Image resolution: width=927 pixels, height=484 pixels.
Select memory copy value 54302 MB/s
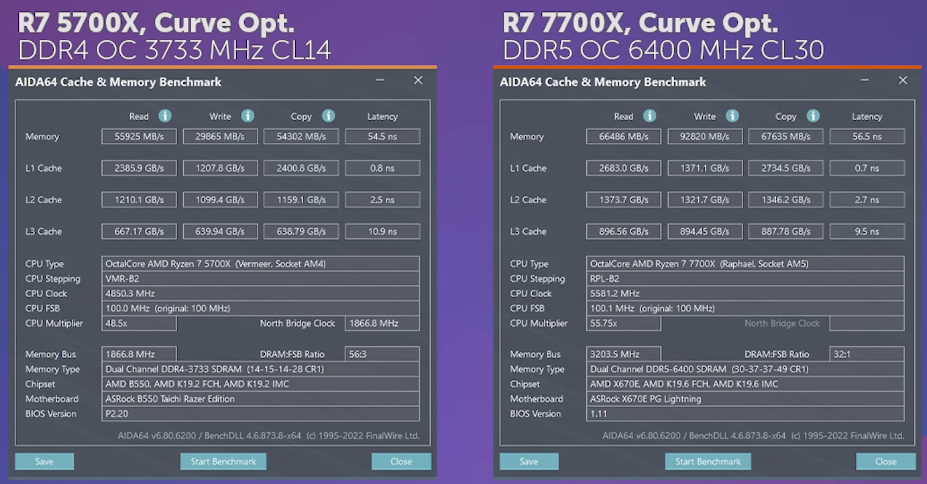point(301,137)
